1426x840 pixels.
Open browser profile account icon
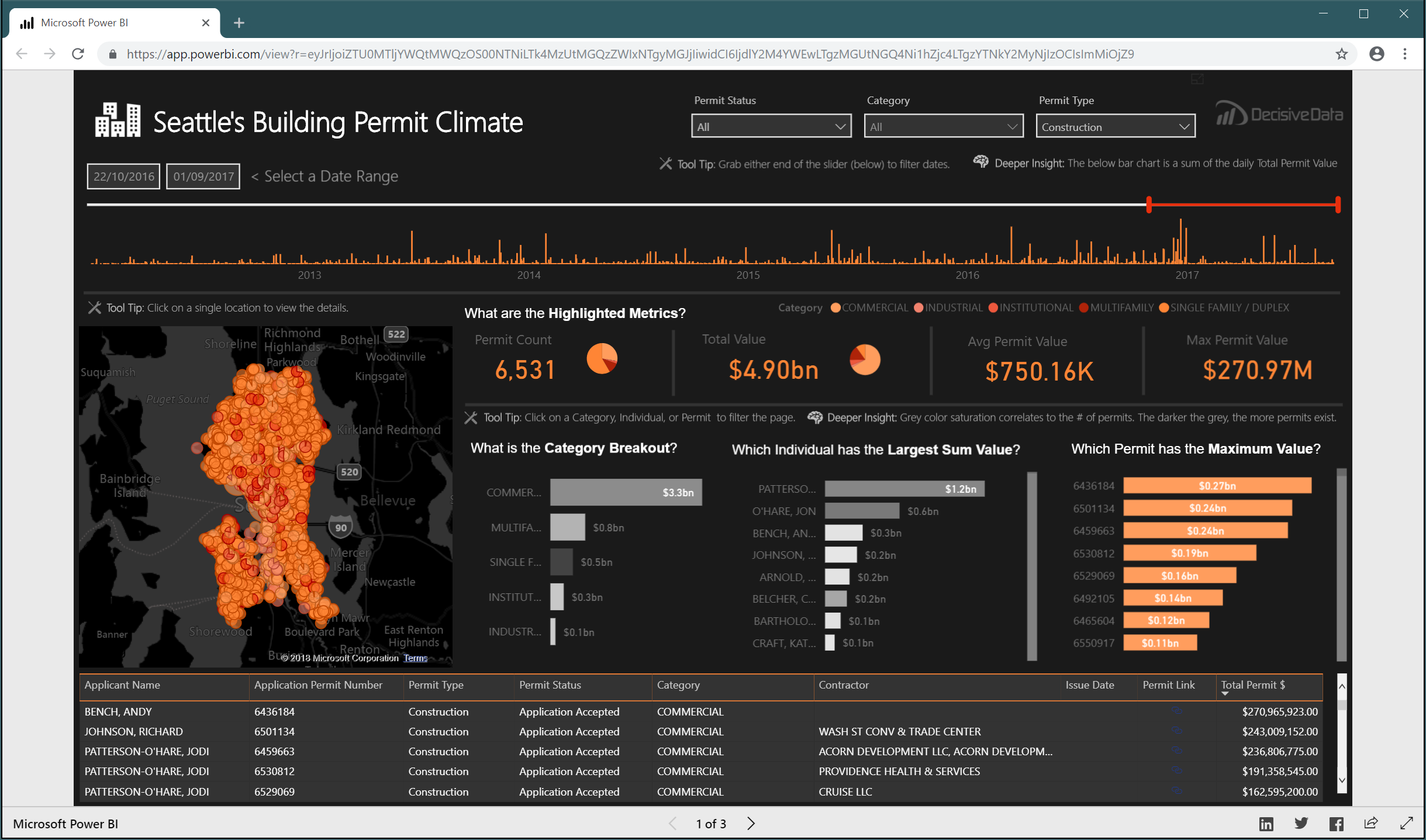pyautogui.click(x=1377, y=54)
